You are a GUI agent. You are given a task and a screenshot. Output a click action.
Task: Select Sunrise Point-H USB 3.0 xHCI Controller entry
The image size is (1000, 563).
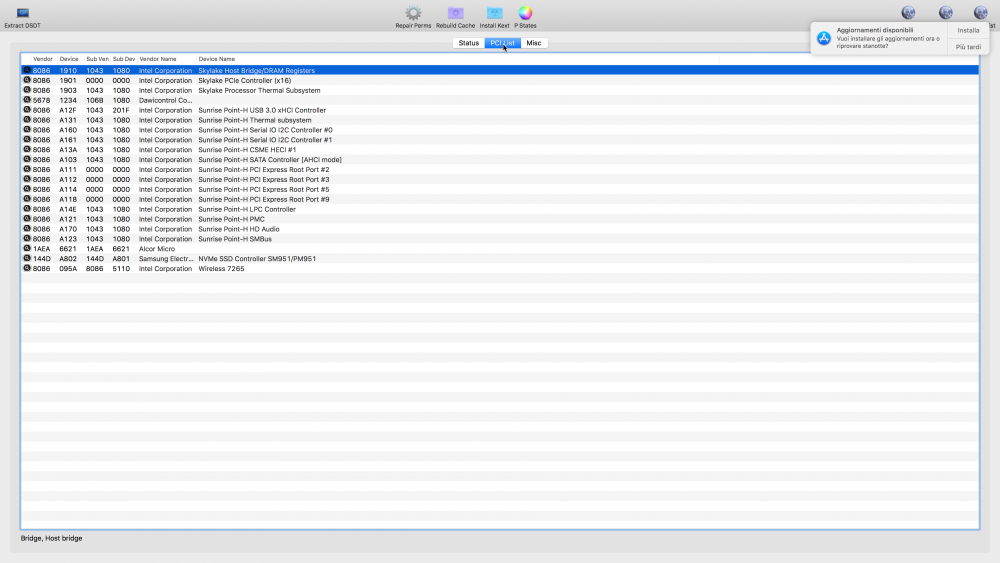pos(262,110)
